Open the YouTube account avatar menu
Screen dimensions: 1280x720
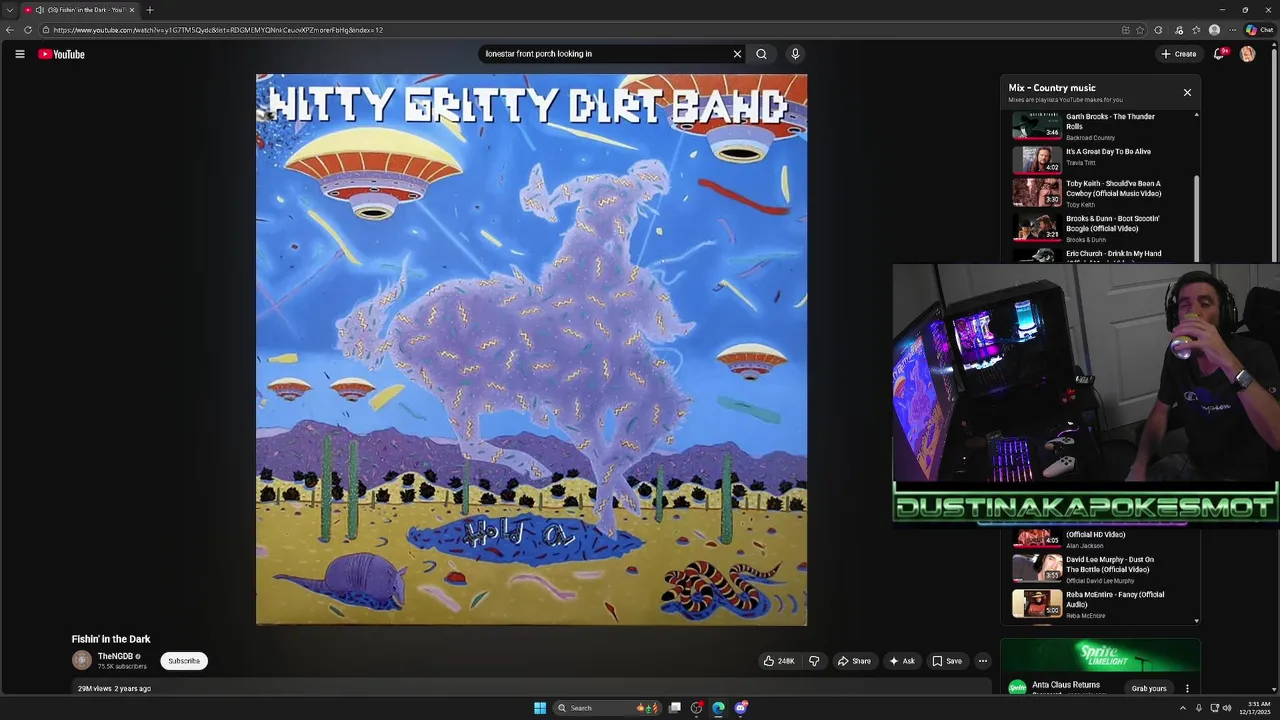tap(1247, 54)
